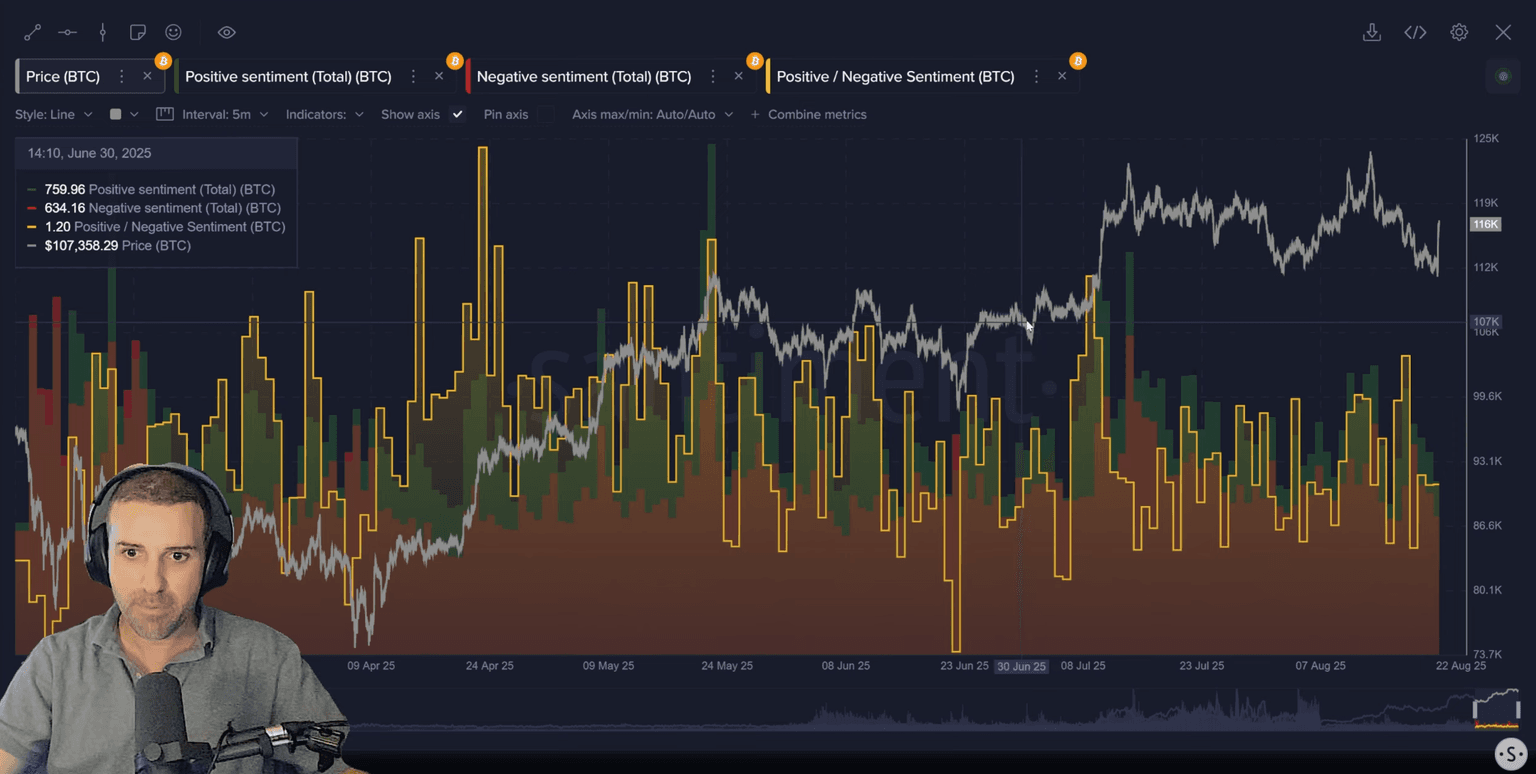Remove the Negative sentiment (Total) metric
This screenshot has width=1536, height=774.
tap(738, 77)
